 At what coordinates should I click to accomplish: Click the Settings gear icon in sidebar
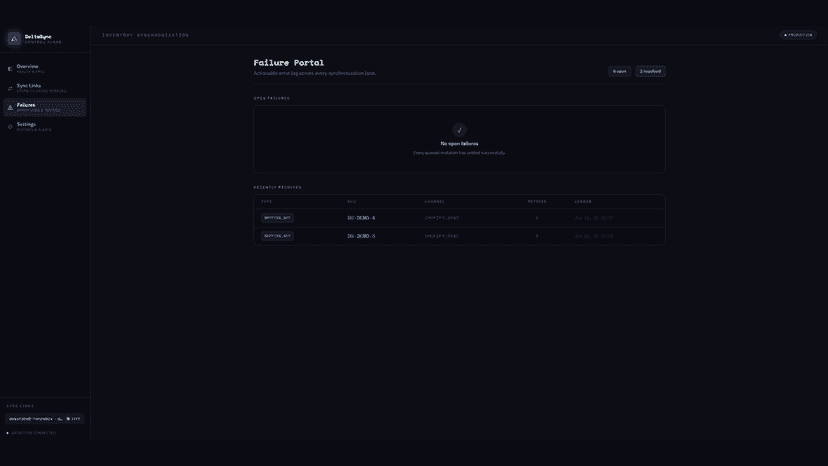coord(10,127)
